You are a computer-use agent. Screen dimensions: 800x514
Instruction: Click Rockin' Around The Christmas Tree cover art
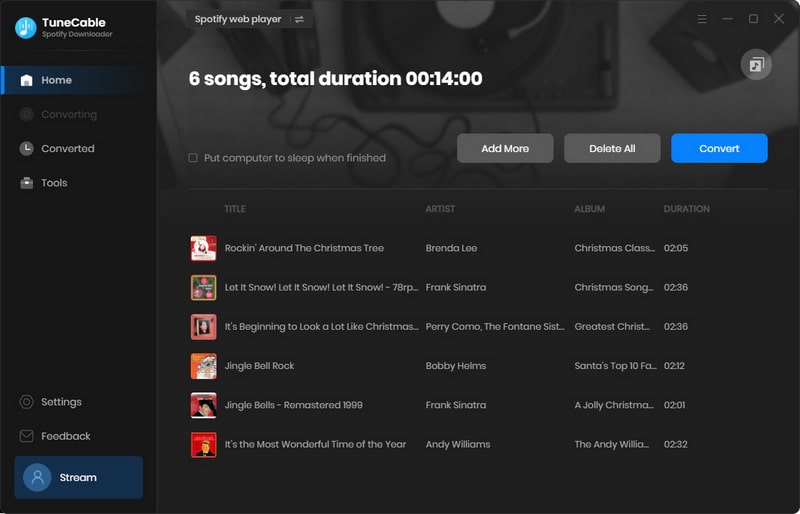pos(203,248)
